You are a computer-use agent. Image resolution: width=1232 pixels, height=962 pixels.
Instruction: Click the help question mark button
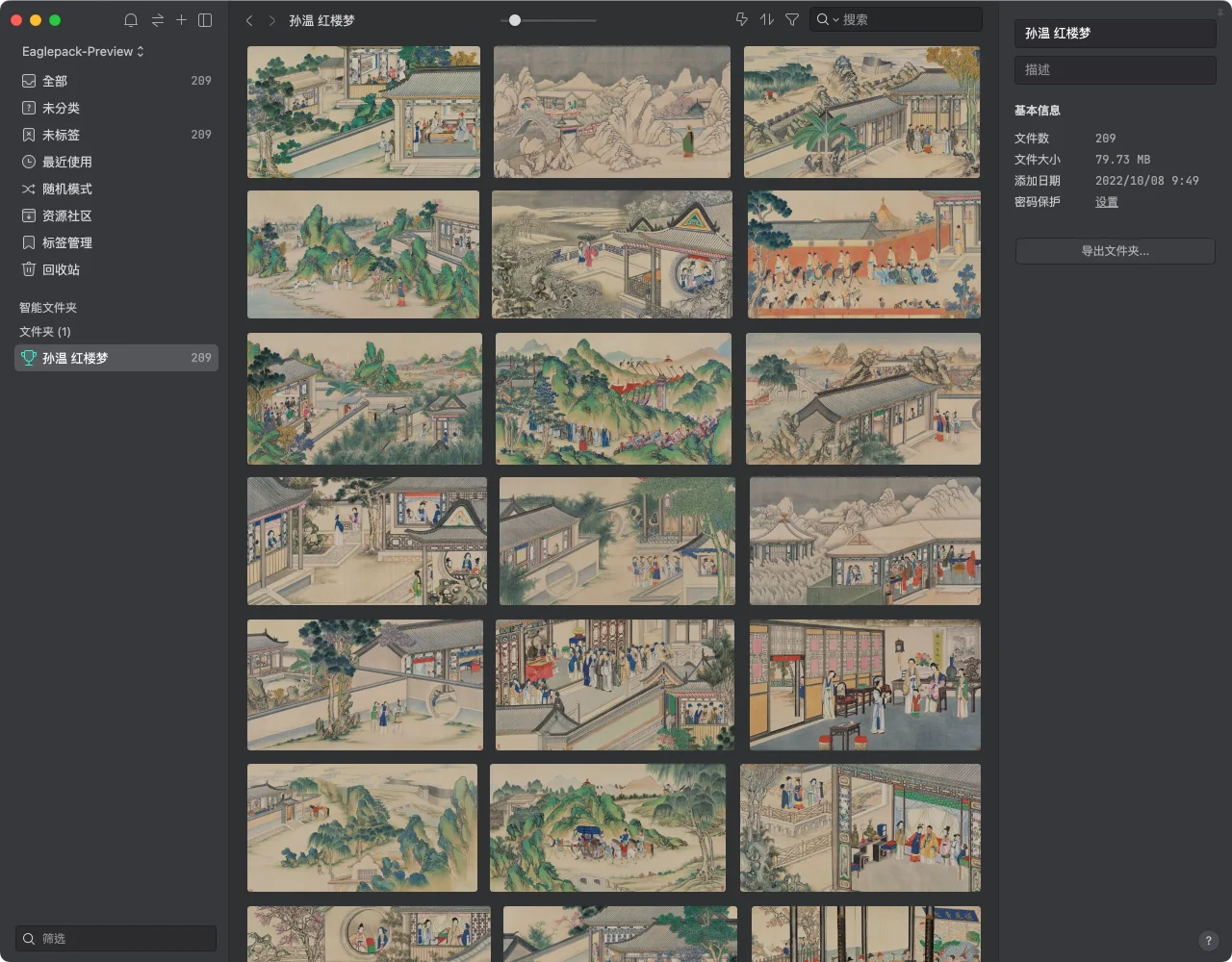pyautogui.click(x=1209, y=941)
